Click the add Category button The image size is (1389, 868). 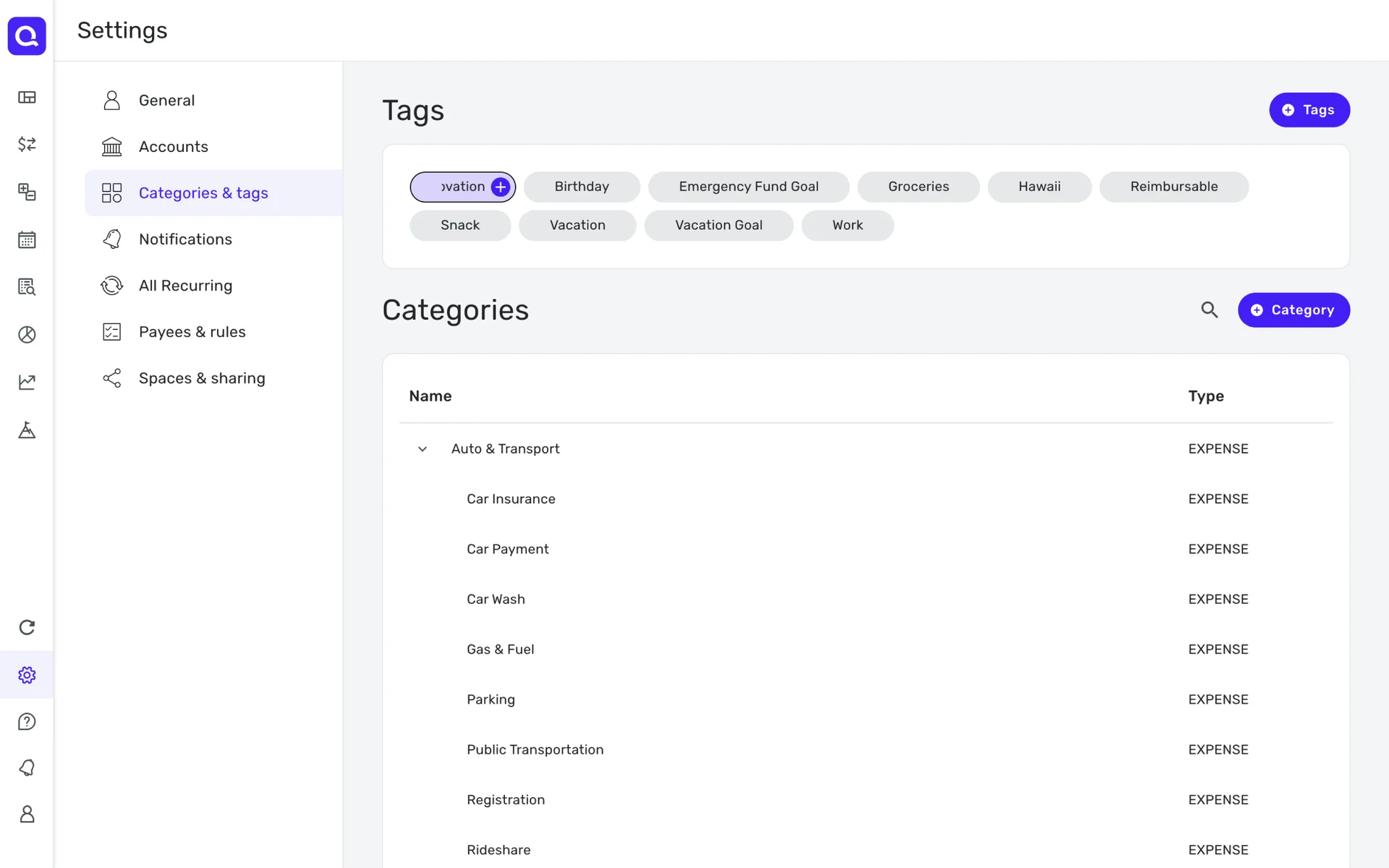point(1293,310)
